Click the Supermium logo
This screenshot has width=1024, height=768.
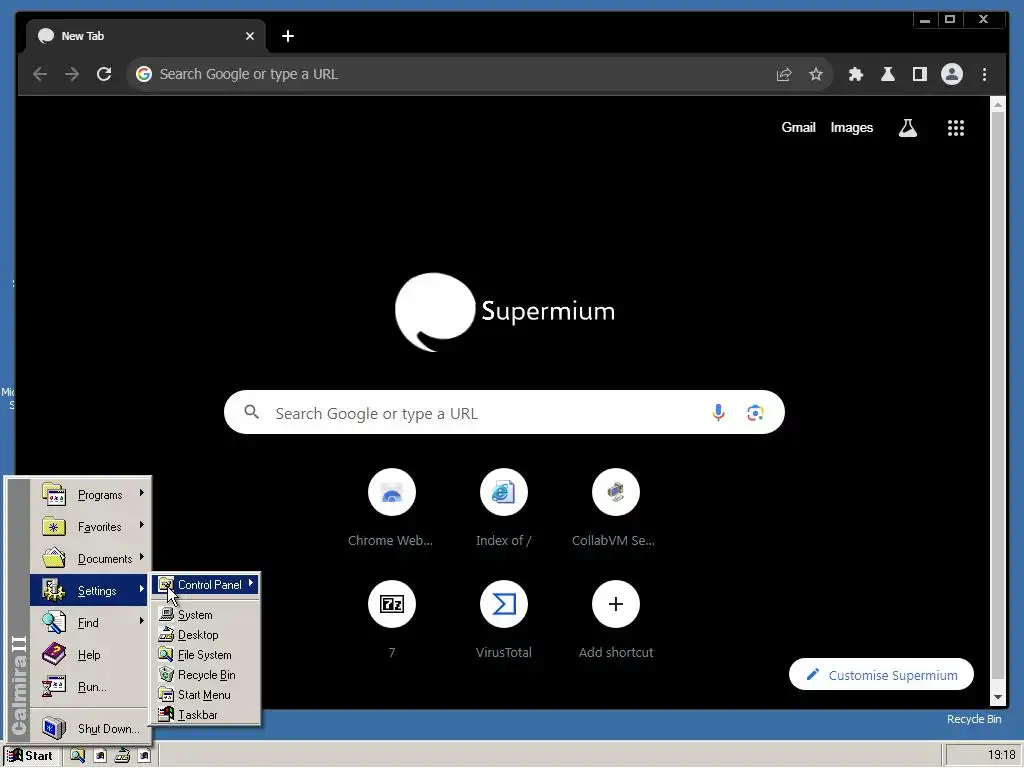click(505, 312)
